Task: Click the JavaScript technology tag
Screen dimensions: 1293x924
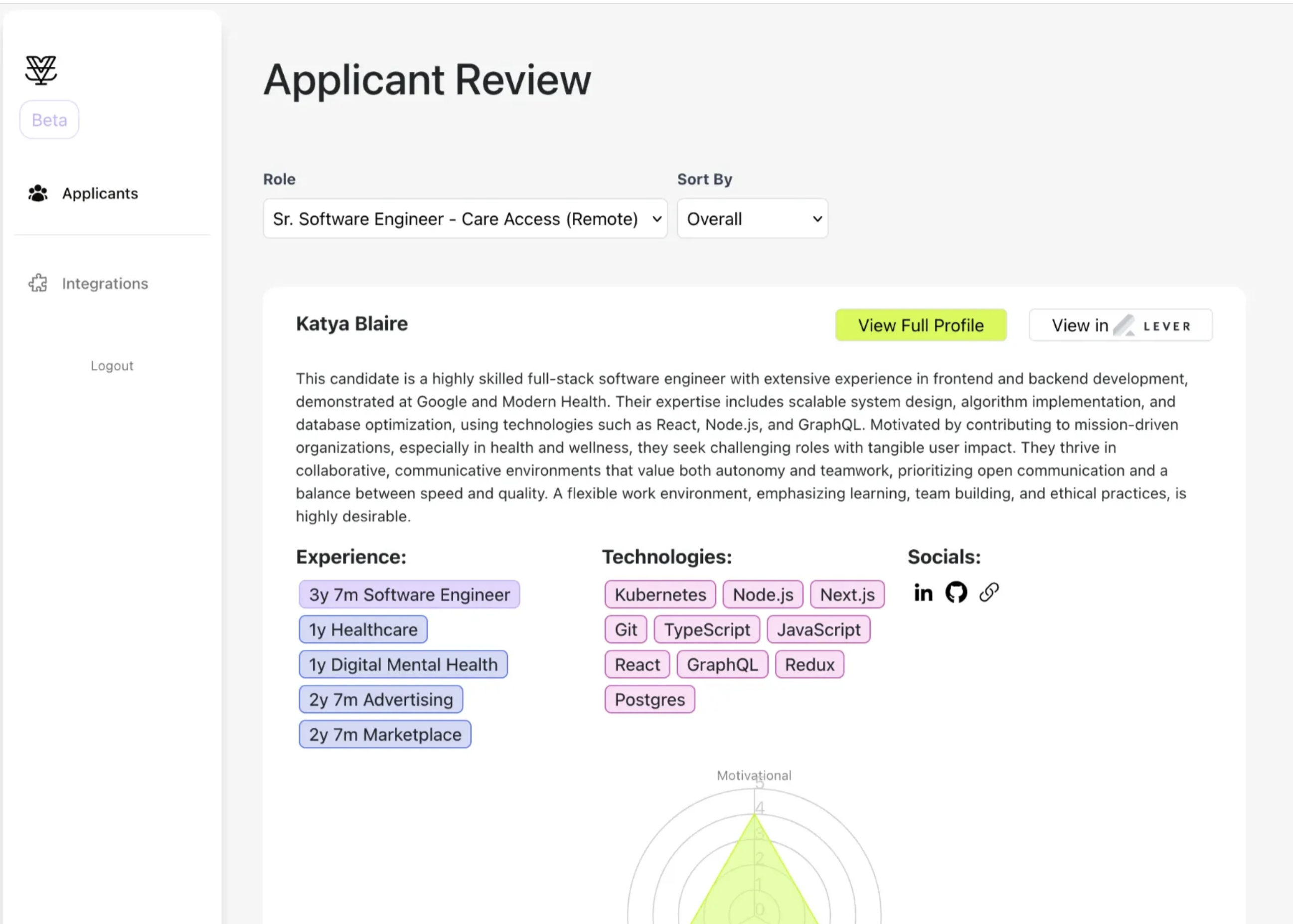Action: (x=818, y=630)
